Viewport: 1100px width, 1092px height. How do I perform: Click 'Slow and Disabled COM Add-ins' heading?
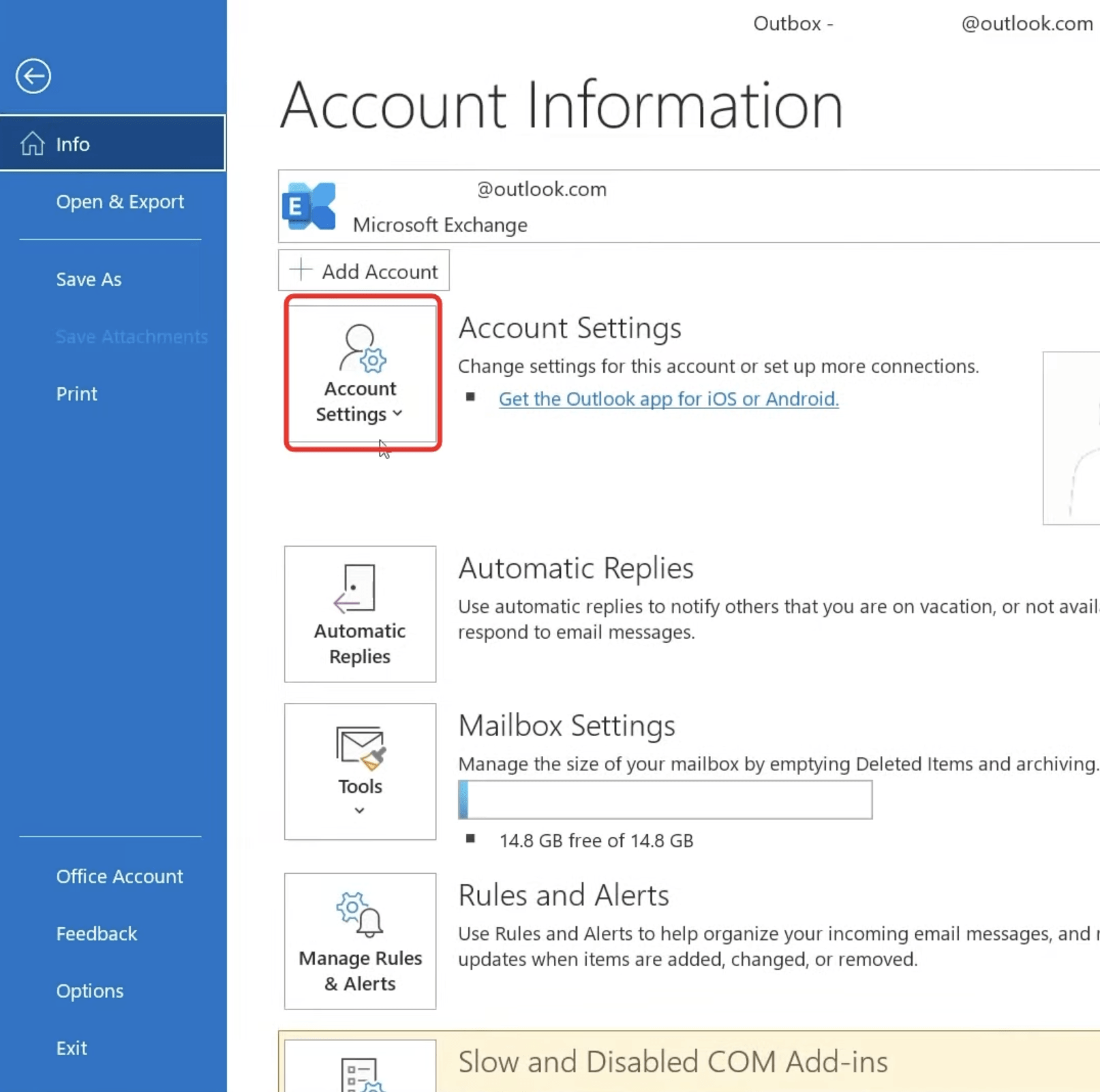[x=673, y=1062]
